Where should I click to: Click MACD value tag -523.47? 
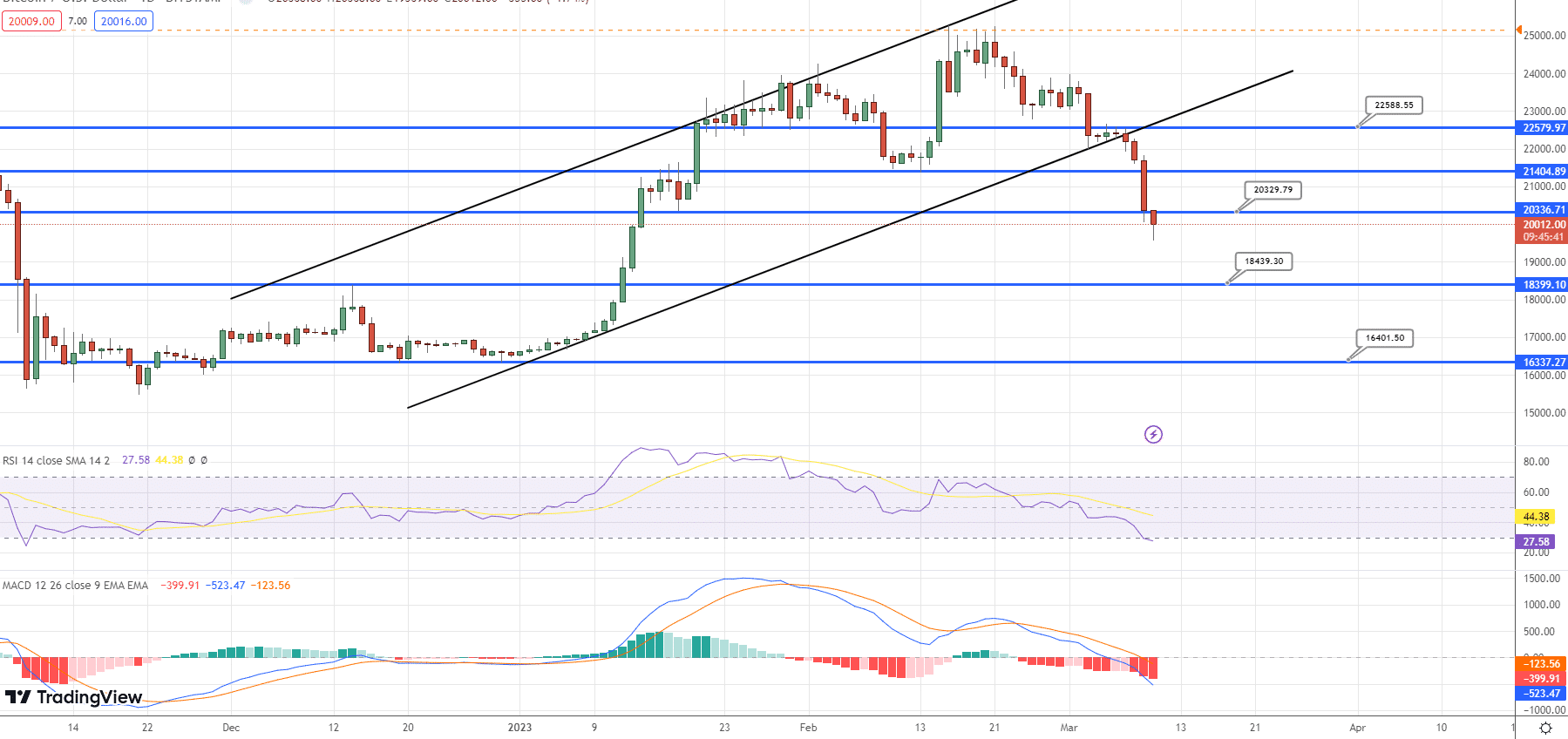pos(1541,694)
